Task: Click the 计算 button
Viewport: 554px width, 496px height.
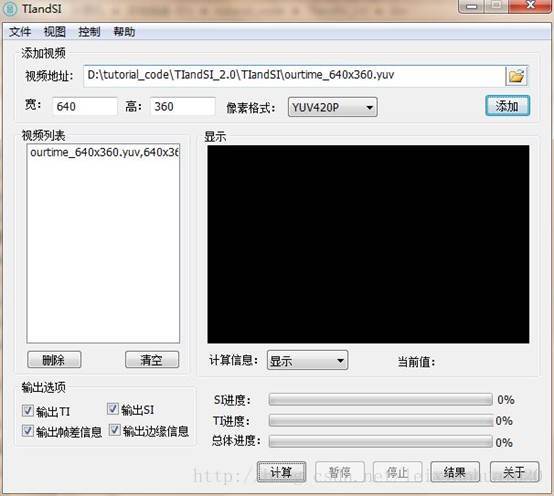Action: click(x=281, y=472)
